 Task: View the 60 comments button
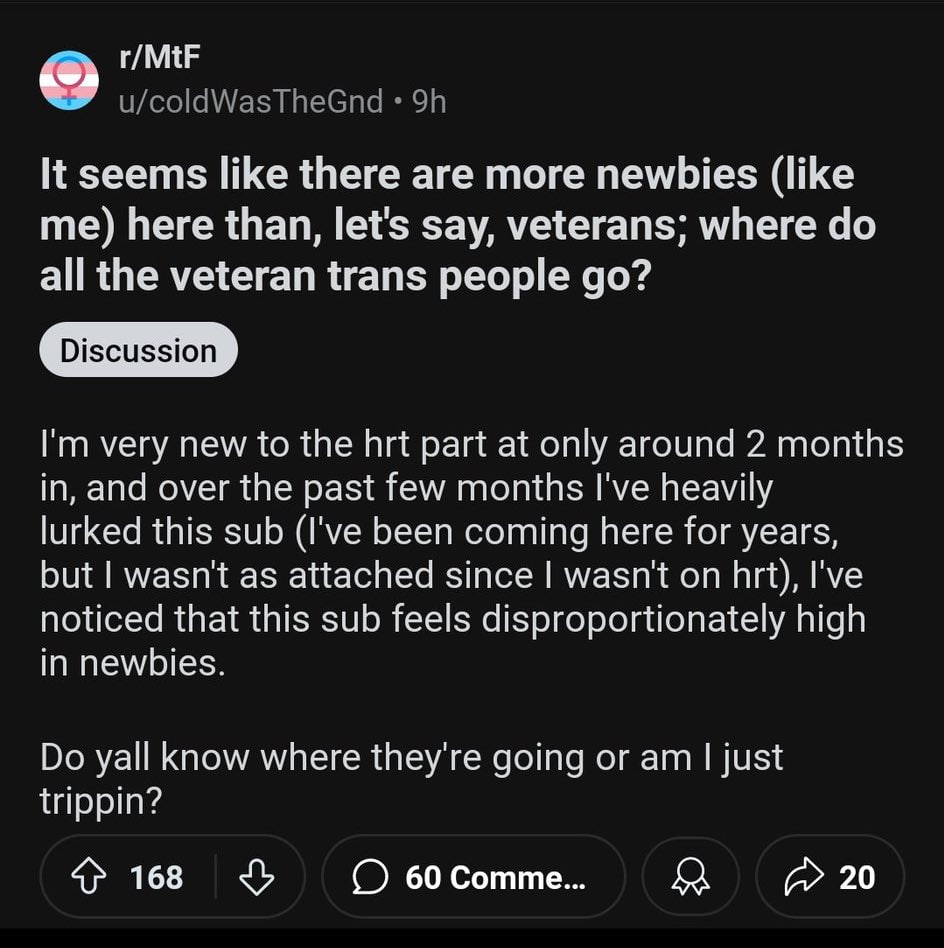(x=474, y=876)
